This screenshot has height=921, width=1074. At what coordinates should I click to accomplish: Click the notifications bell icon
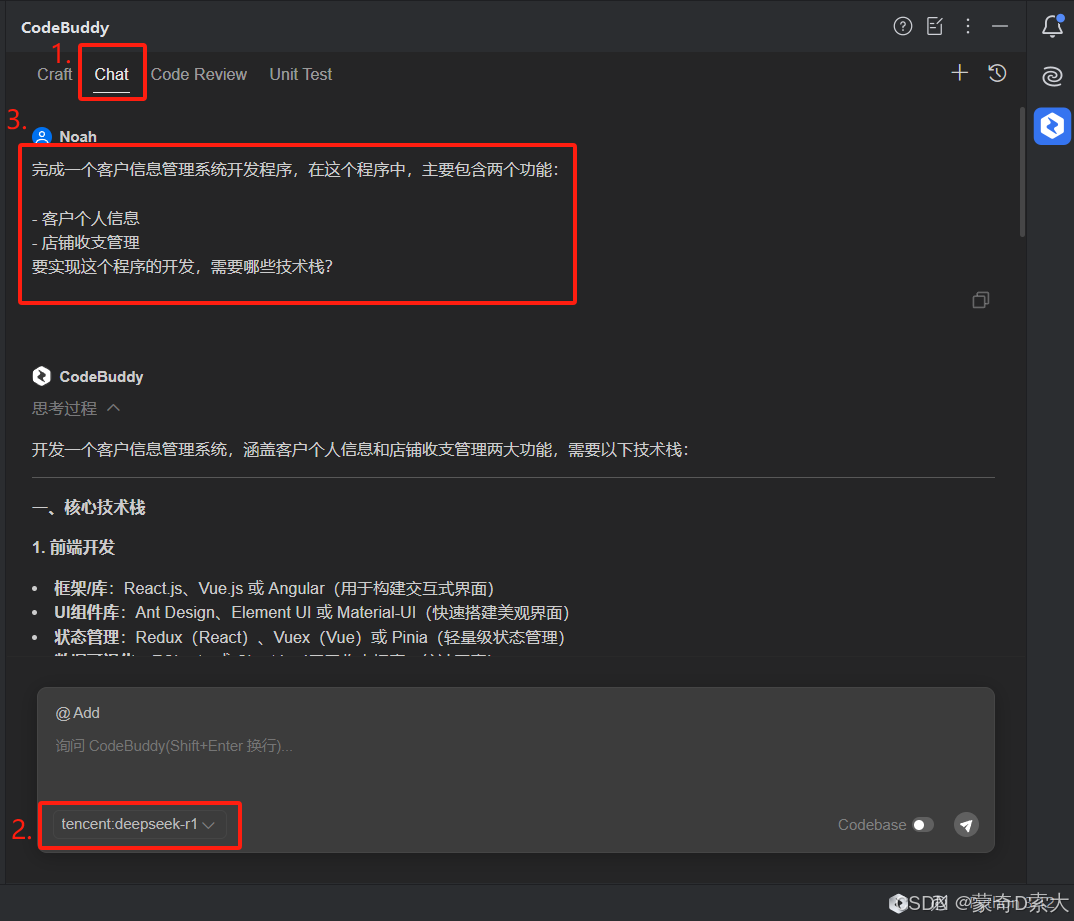pyautogui.click(x=1052, y=26)
